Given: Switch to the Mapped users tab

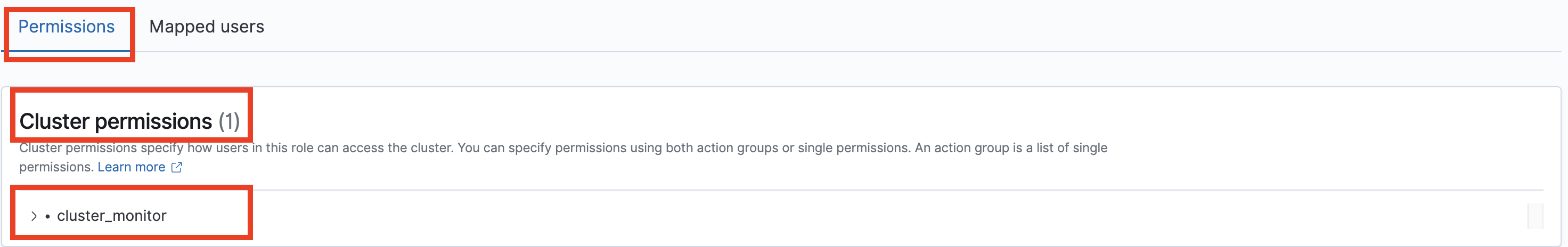Looking at the screenshot, I should coord(206,27).
